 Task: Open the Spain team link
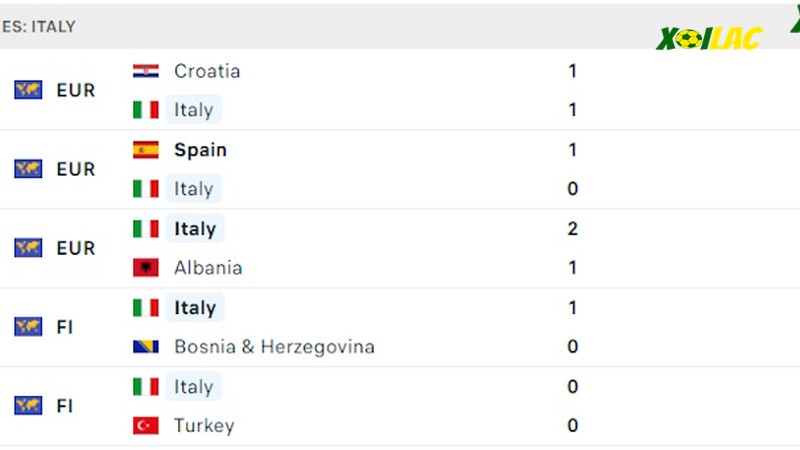point(201,150)
